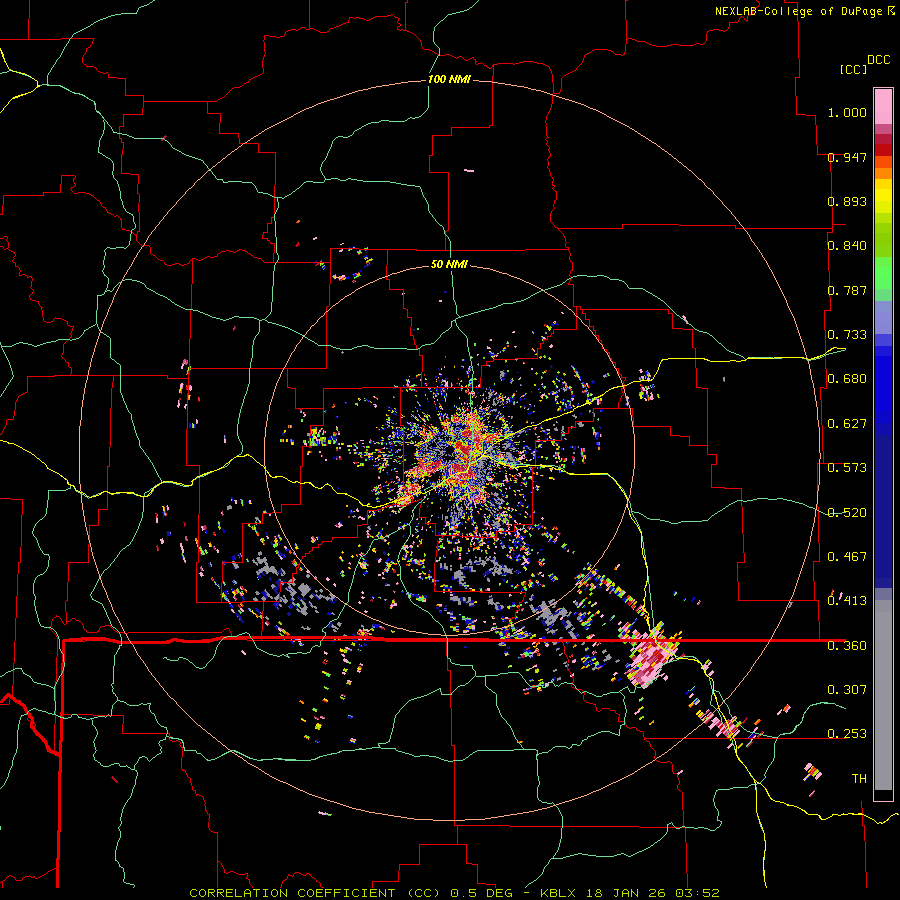900x900 pixels.
Task: Click the 0.573 scale value
Action: coord(847,468)
